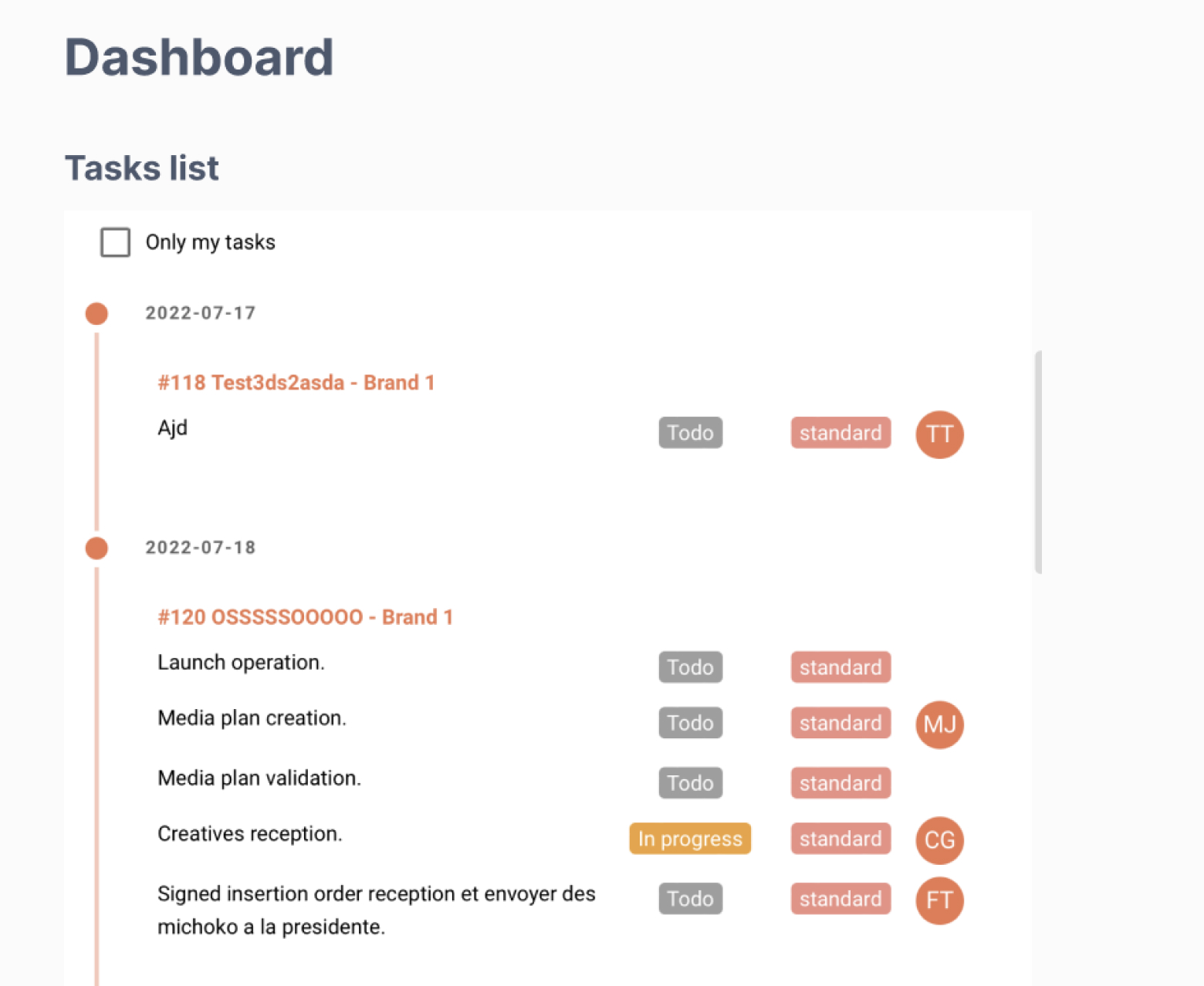Enable the Only my tasks checkbox
The image size is (1204, 986).
tap(116, 242)
